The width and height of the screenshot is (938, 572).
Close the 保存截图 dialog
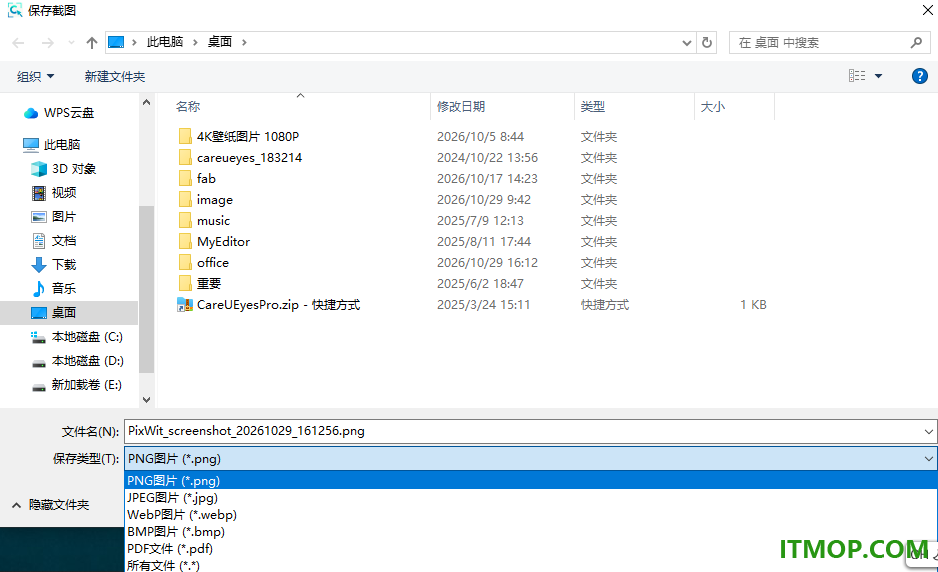pyautogui.click(x=928, y=10)
